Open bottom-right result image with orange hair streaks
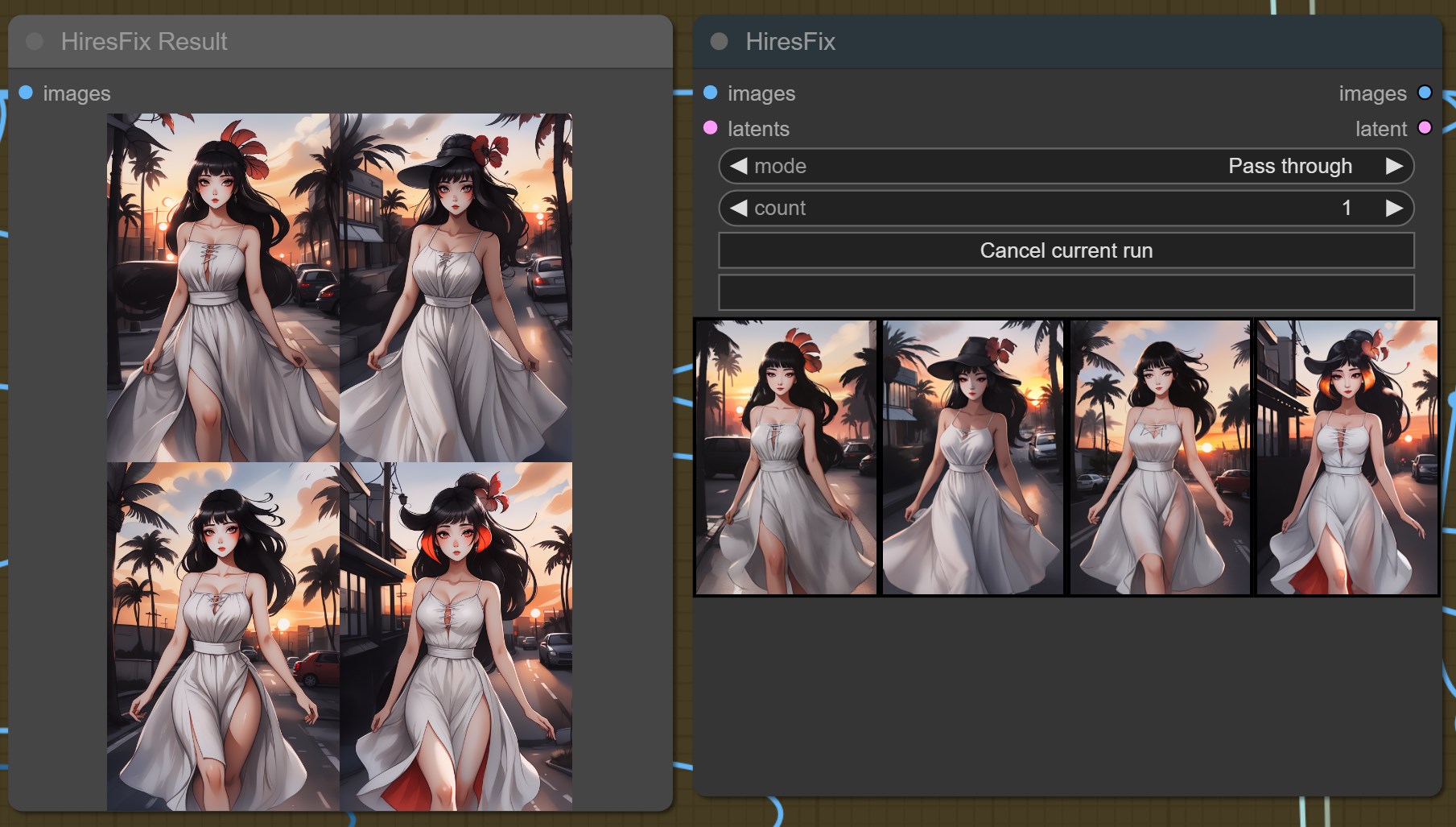The height and width of the screenshot is (827, 1456). 456,636
